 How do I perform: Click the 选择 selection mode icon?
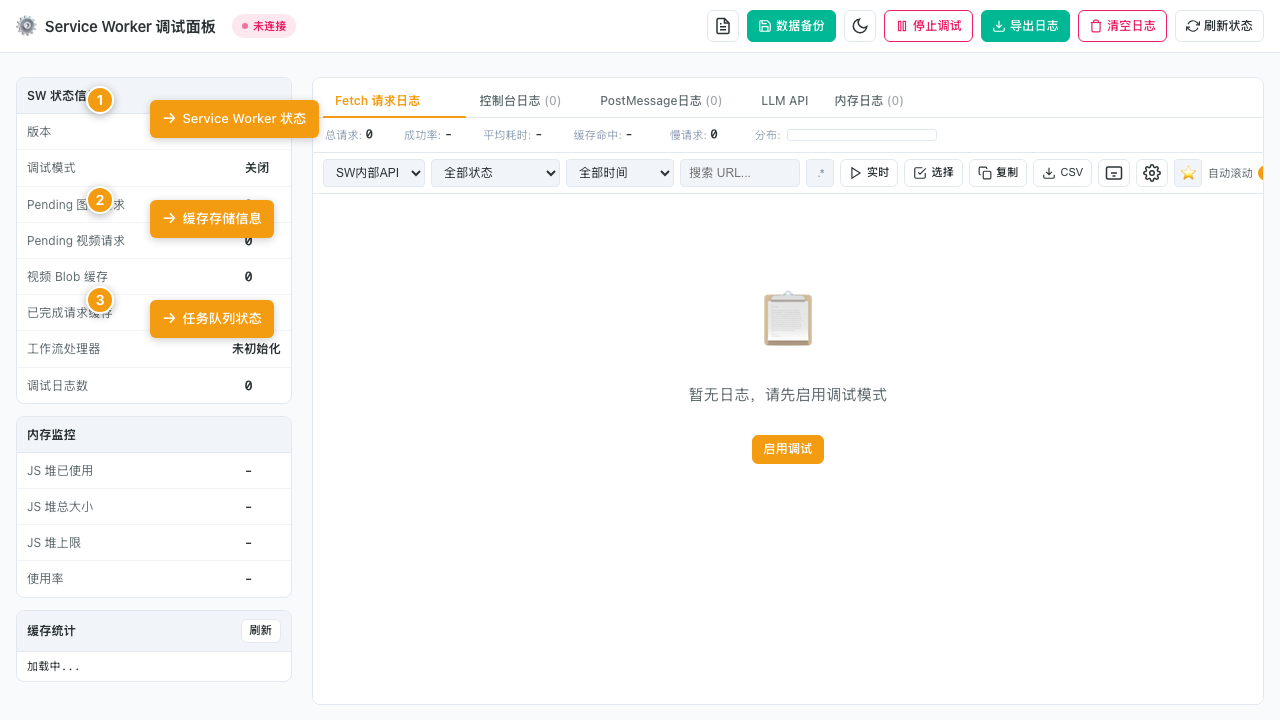[x=933, y=172]
